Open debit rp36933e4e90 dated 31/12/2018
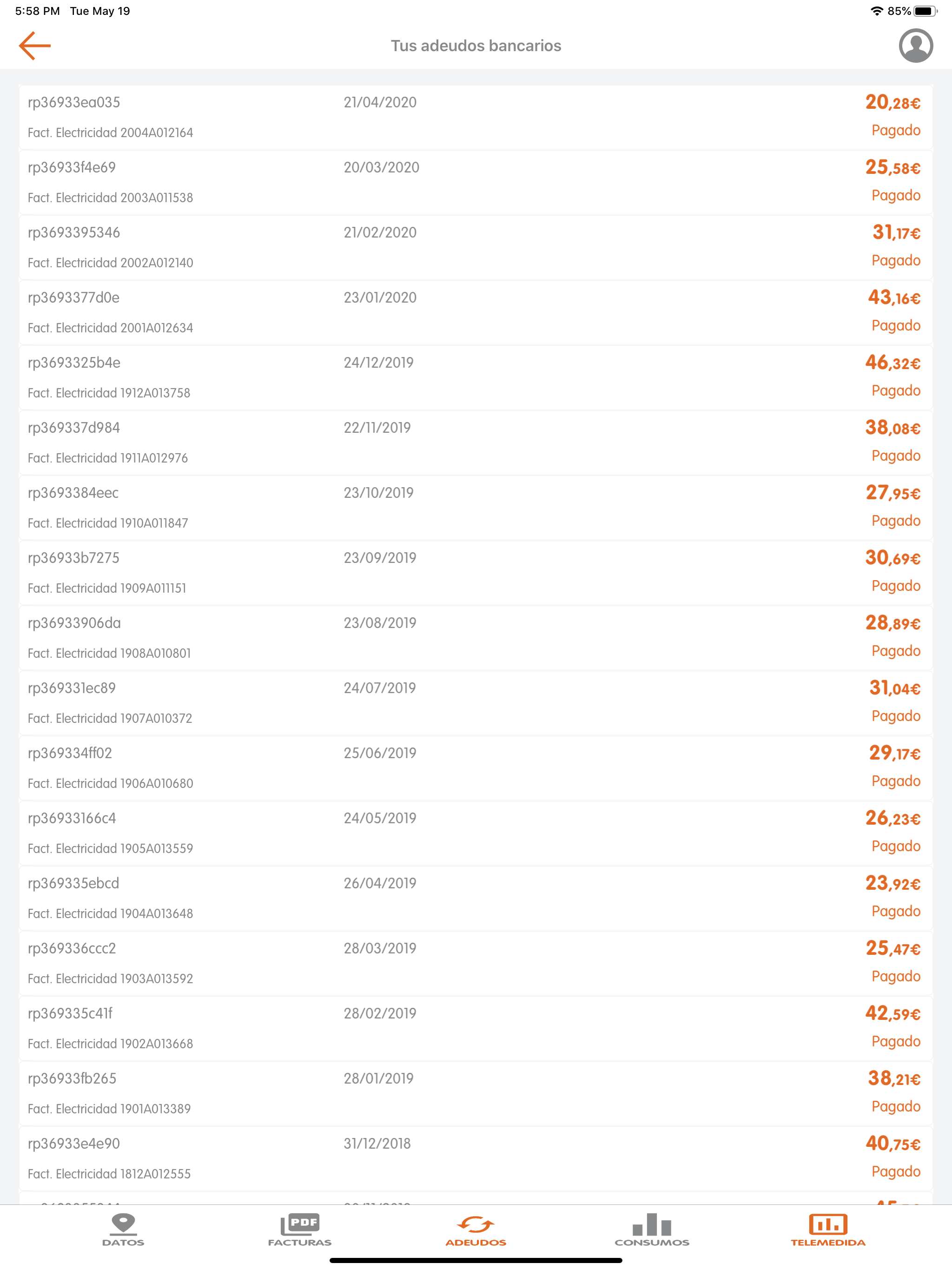Image resolution: width=952 pixels, height=1270 pixels. (476, 1158)
